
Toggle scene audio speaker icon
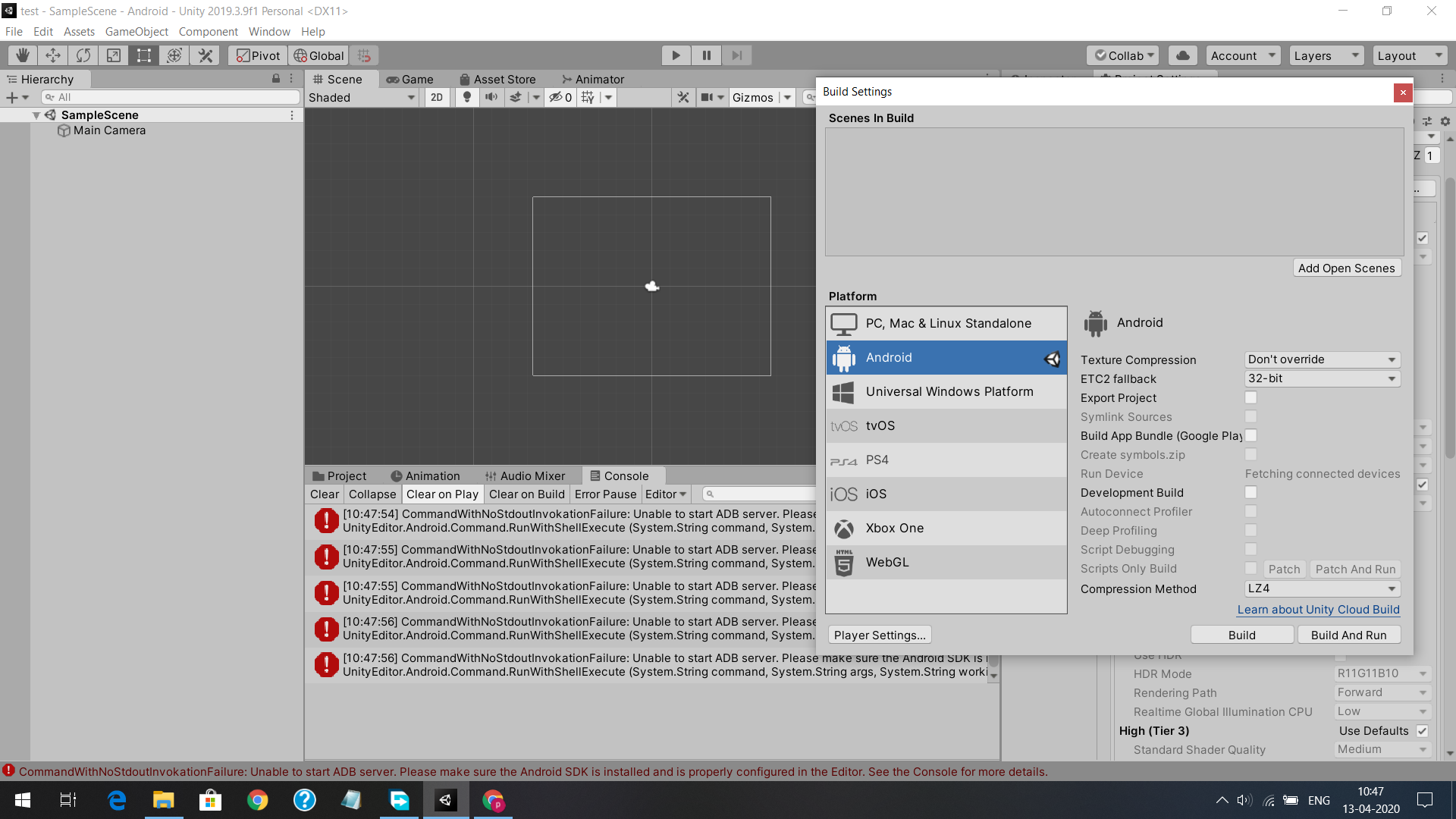(491, 97)
